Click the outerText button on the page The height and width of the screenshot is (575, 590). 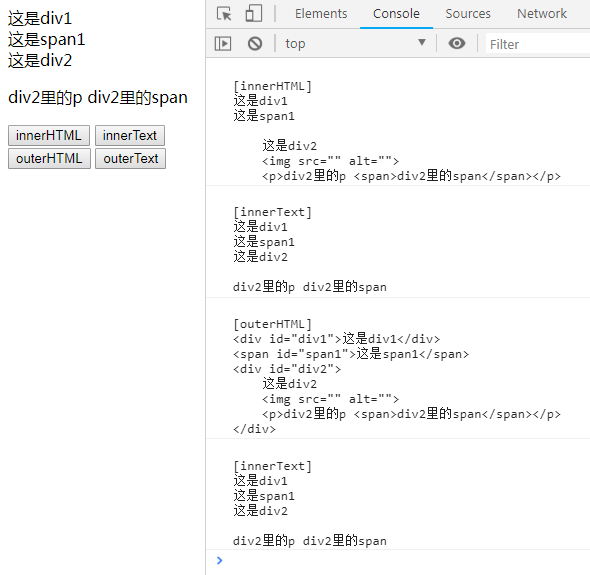tap(130, 158)
